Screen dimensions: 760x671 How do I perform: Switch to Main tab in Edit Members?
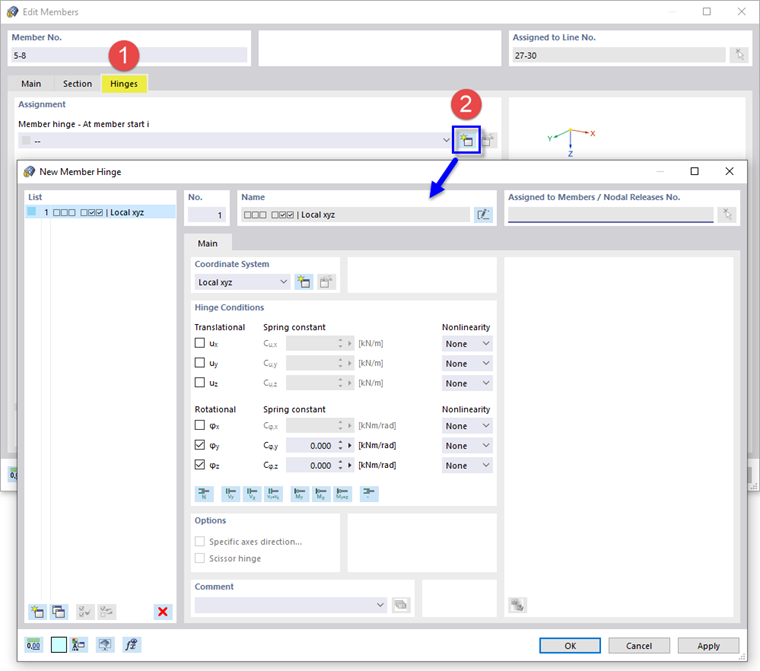[31, 83]
